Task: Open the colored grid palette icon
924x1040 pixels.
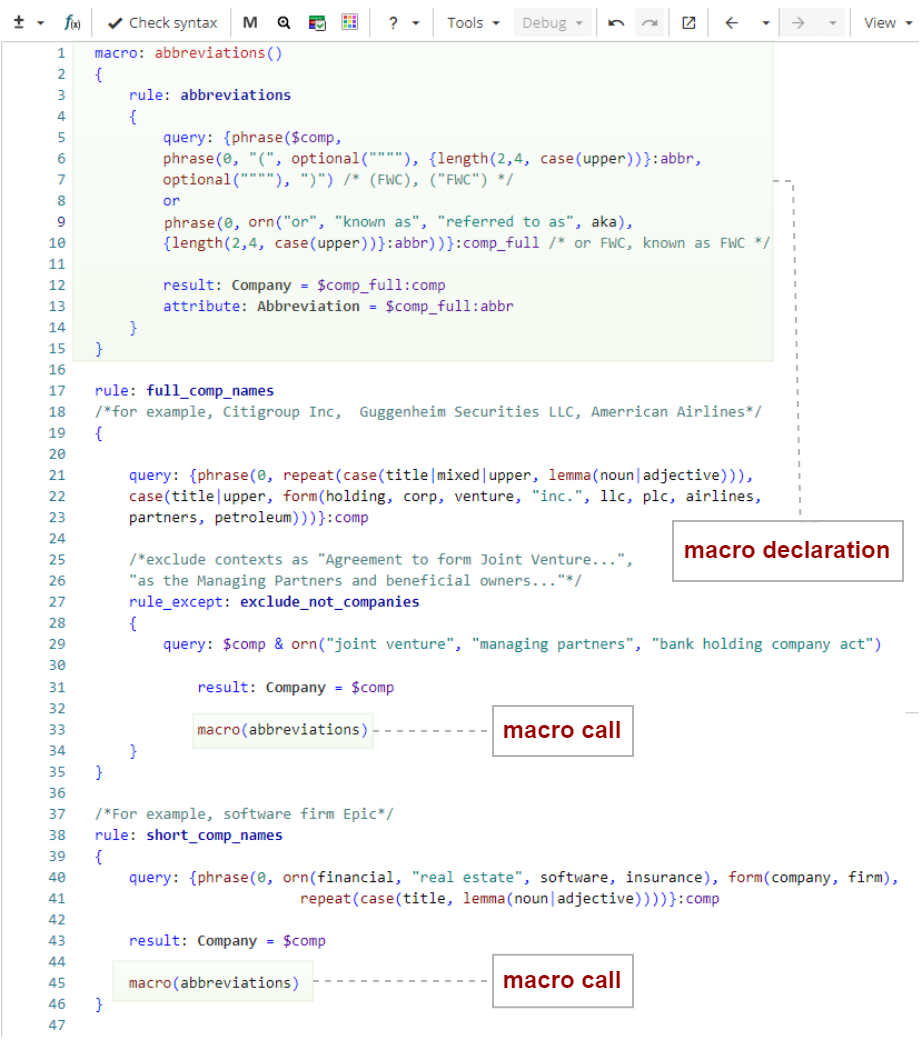Action: pyautogui.click(x=349, y=22)
